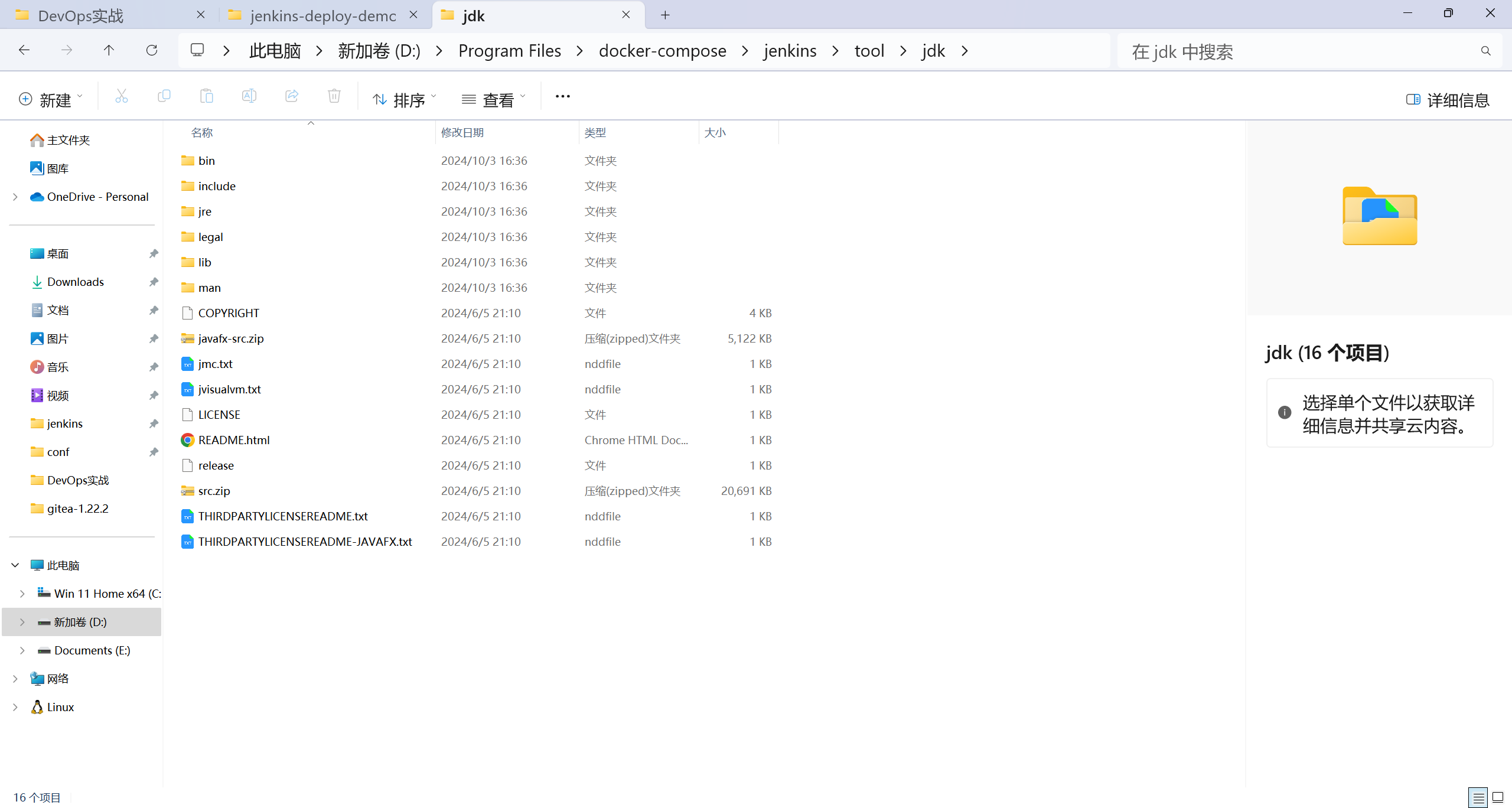
Task: Switch to the jenkins-deploy-demo tab
Action: coord(322,16)
